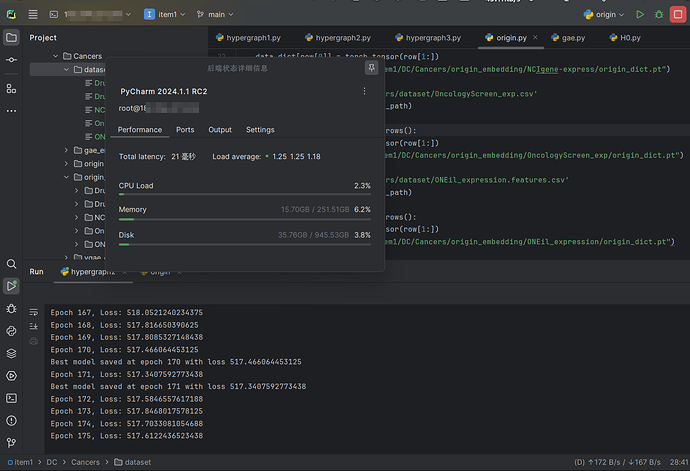Click the network traffic status indicator
690x471 pixels.
(617, 462)
